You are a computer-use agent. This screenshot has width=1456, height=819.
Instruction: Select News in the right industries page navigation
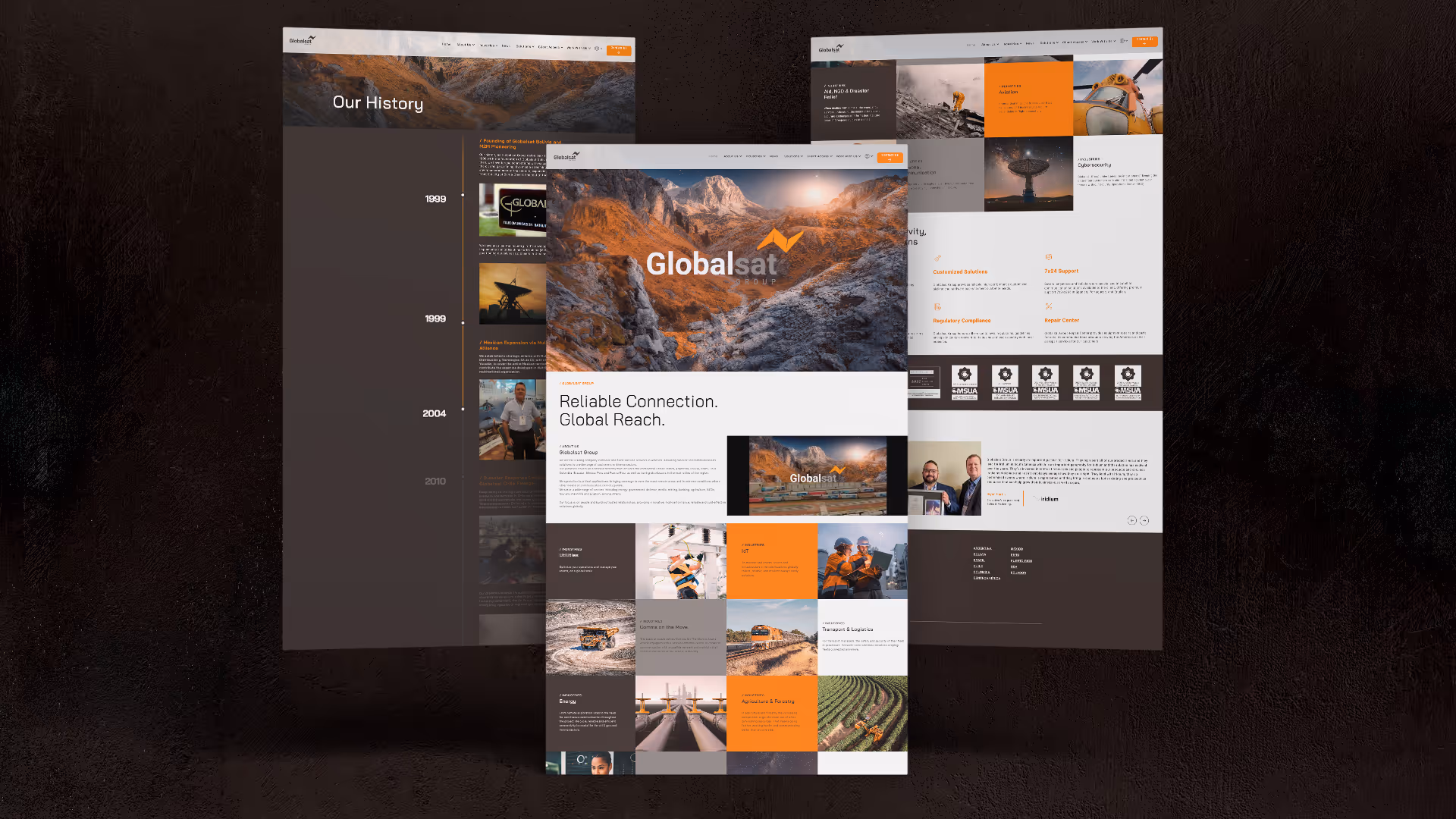click(x=1030, y=43)
